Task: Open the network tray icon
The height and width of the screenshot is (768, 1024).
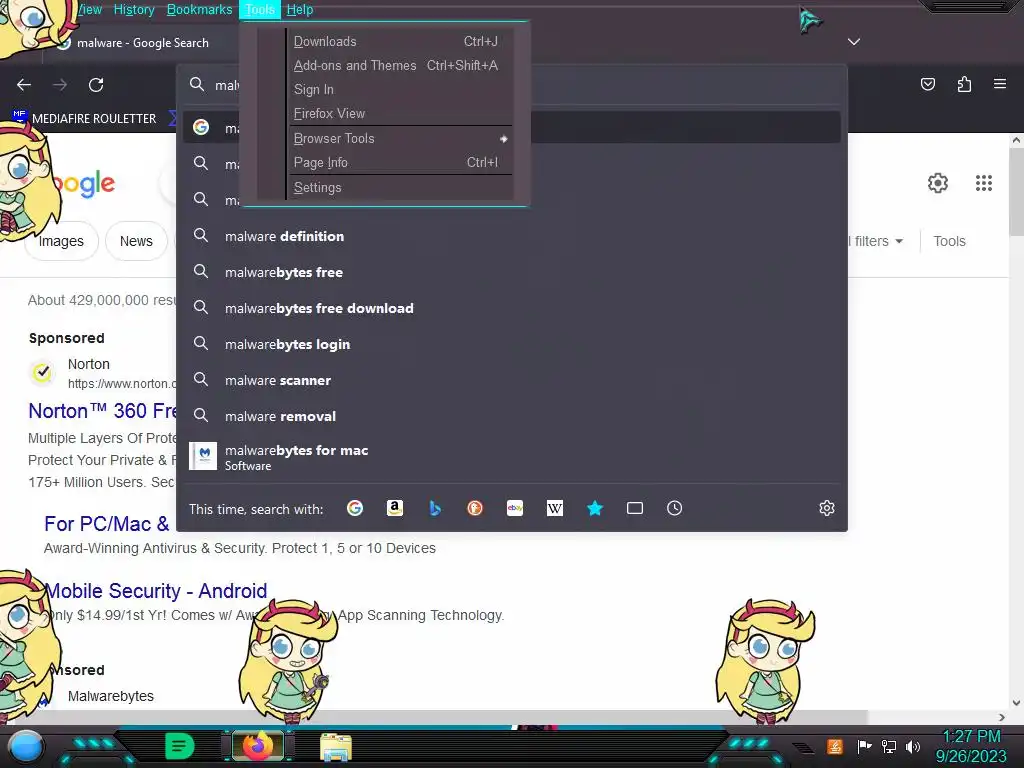Action: 888,746
